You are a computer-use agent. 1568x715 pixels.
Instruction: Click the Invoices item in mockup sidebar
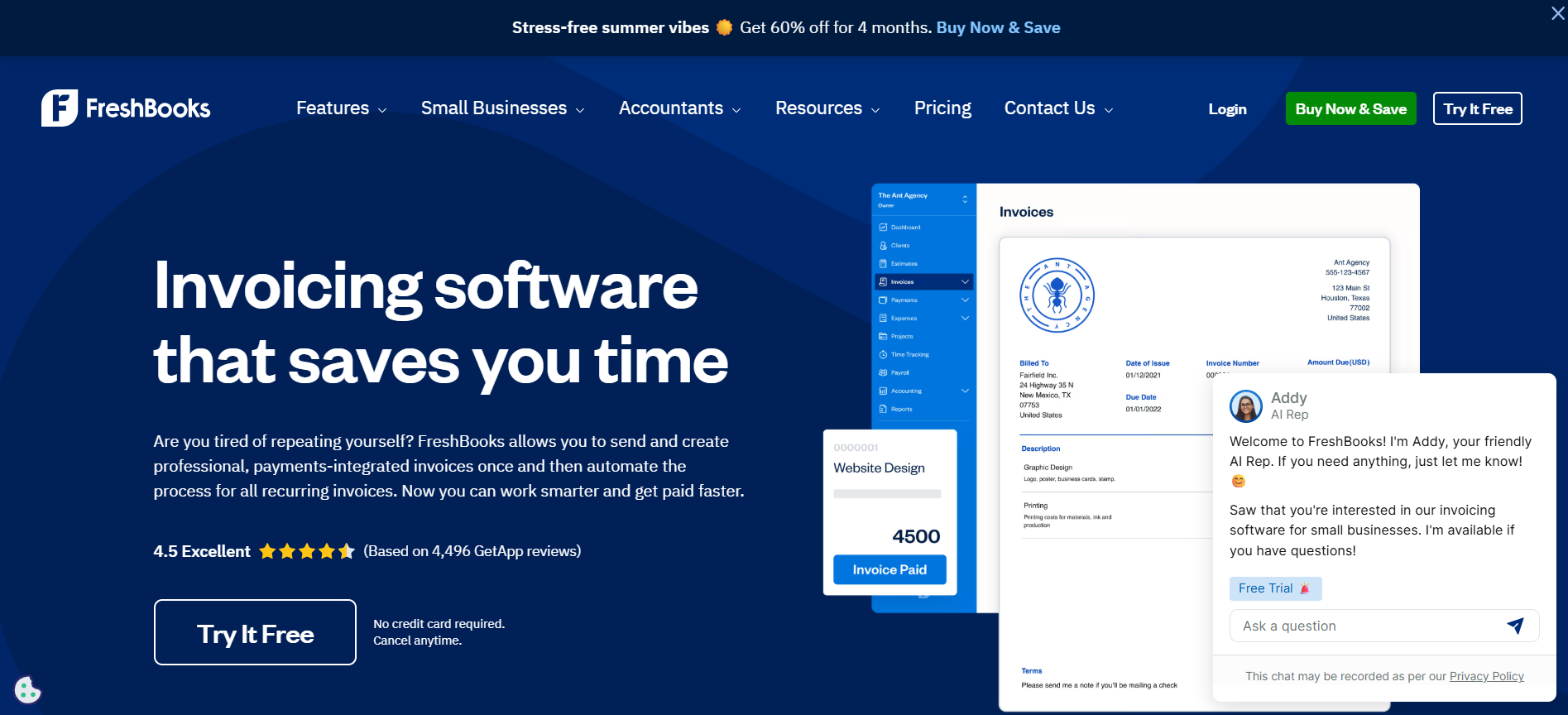coord(923,281)
